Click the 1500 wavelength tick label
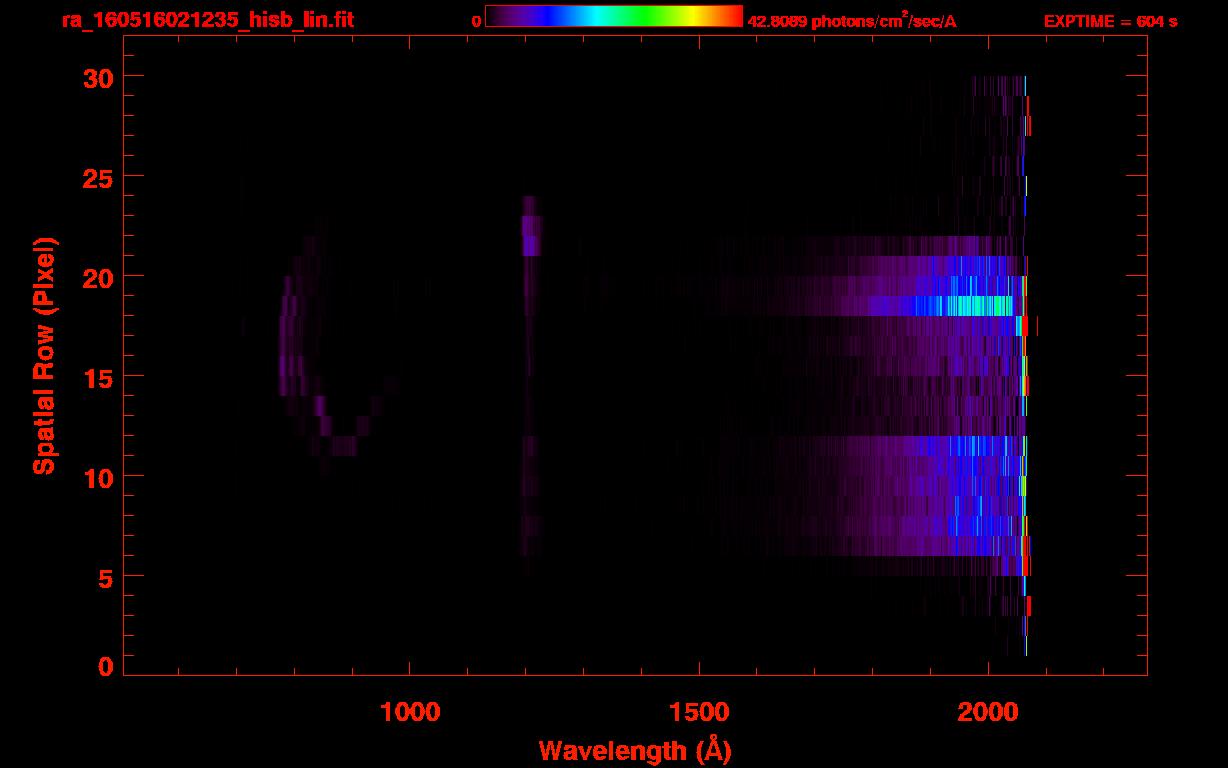Screen dimensions: 1228x768 pyautogui.click(x=699, y=712)
